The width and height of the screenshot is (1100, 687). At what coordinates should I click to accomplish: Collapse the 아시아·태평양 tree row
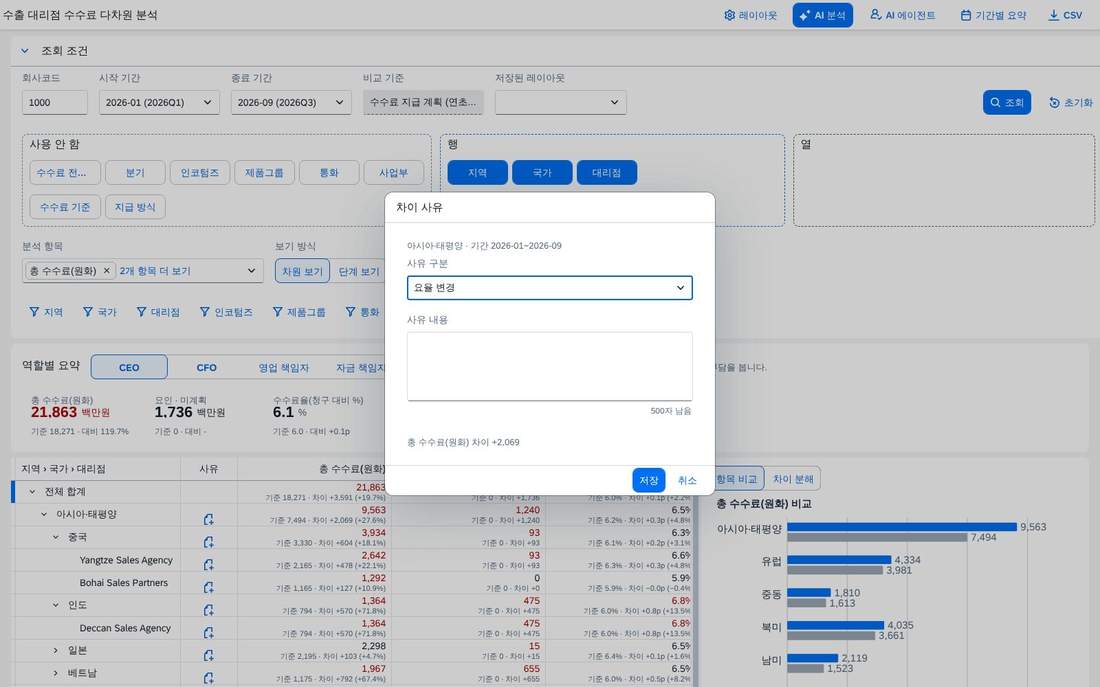pos(44,514)
